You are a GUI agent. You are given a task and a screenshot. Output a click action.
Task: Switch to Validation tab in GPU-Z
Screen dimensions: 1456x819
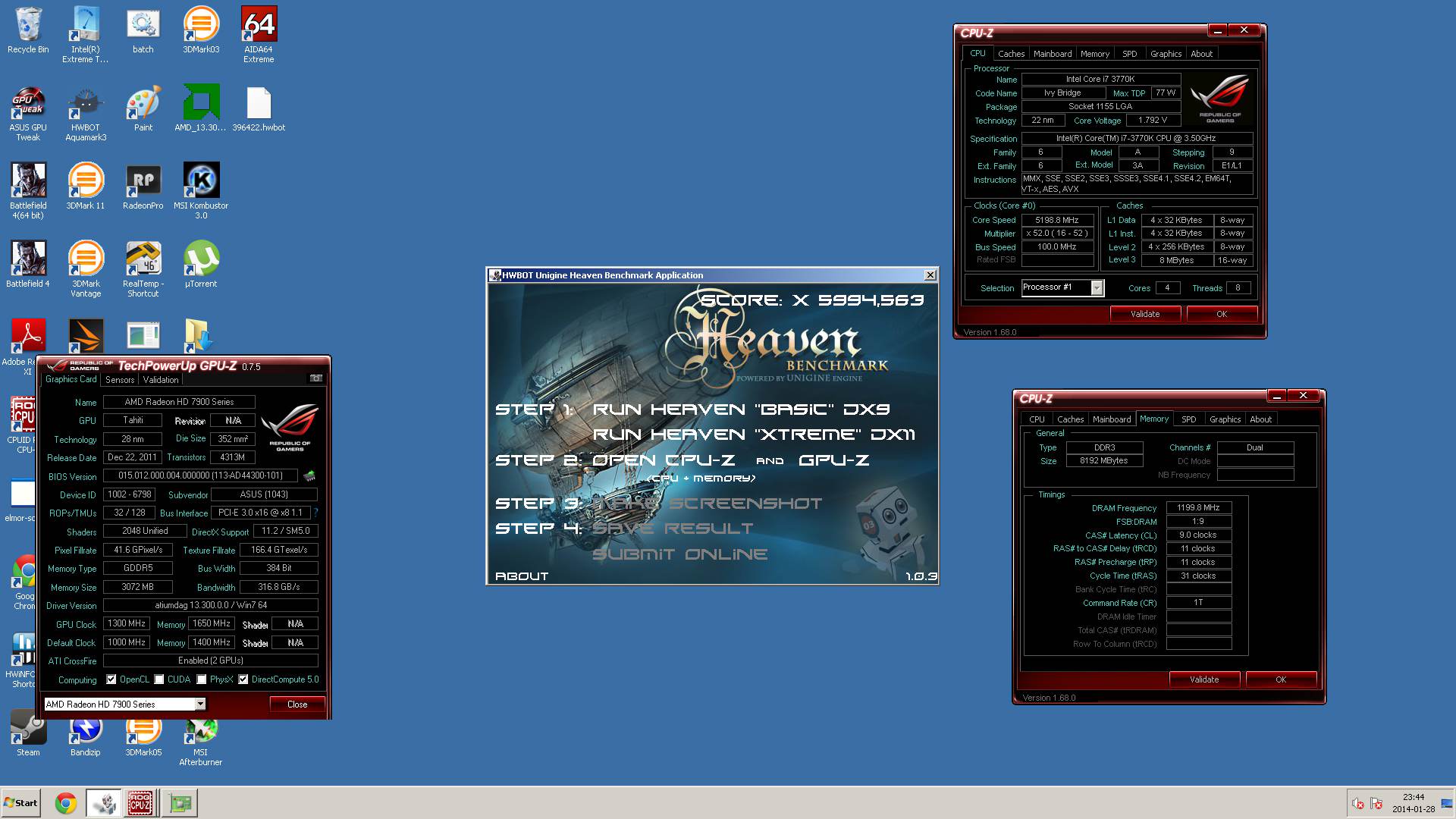coord(161,380)
